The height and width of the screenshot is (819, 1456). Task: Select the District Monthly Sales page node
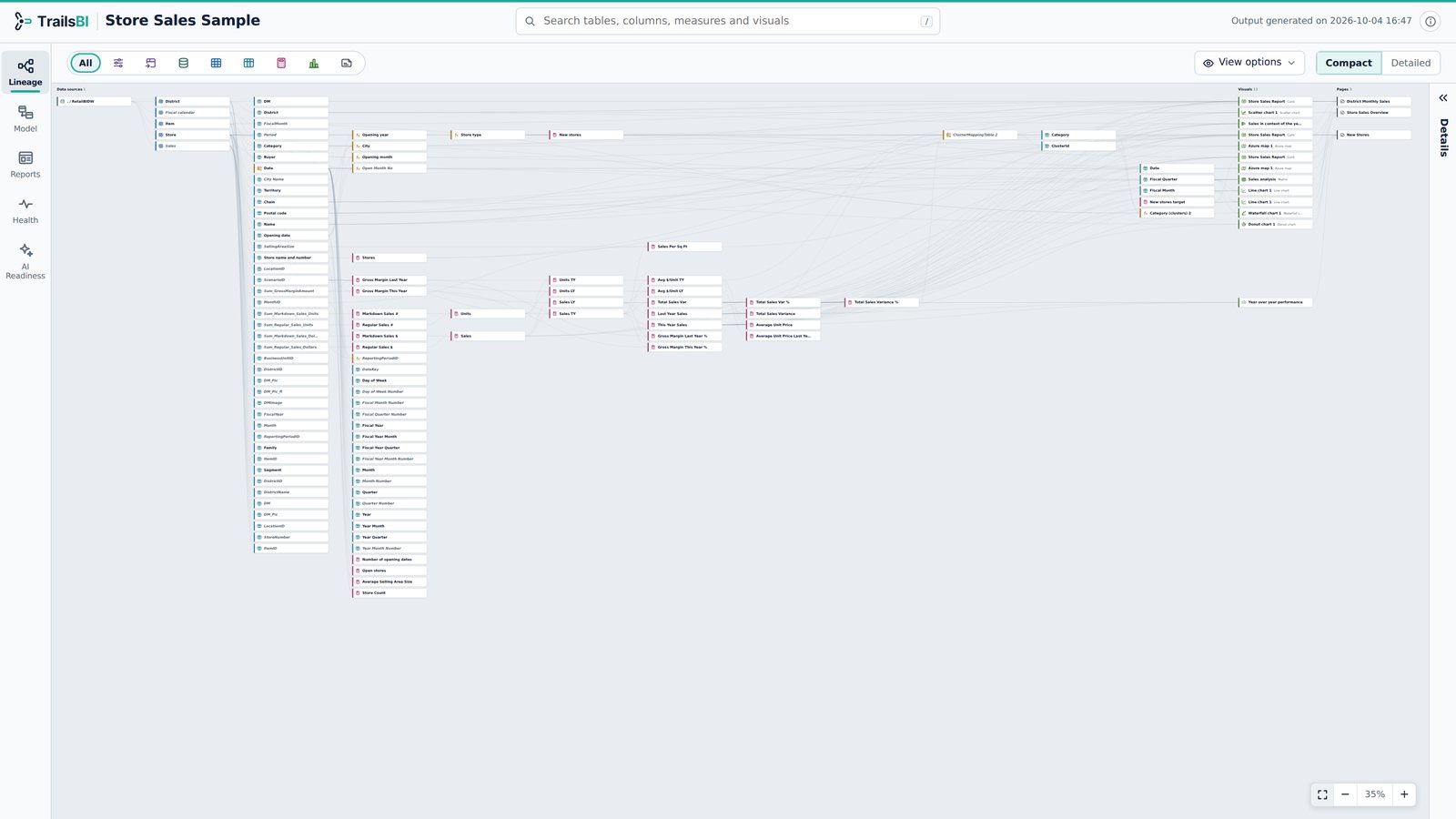point(1373,101)
